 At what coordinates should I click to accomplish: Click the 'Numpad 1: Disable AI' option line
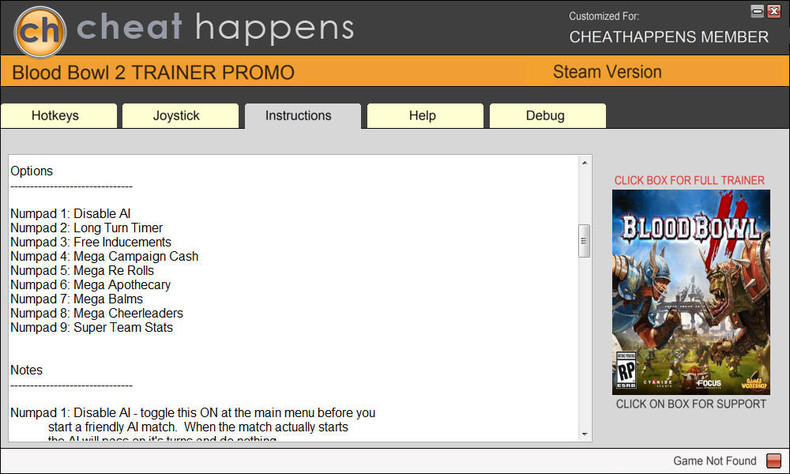71,214
